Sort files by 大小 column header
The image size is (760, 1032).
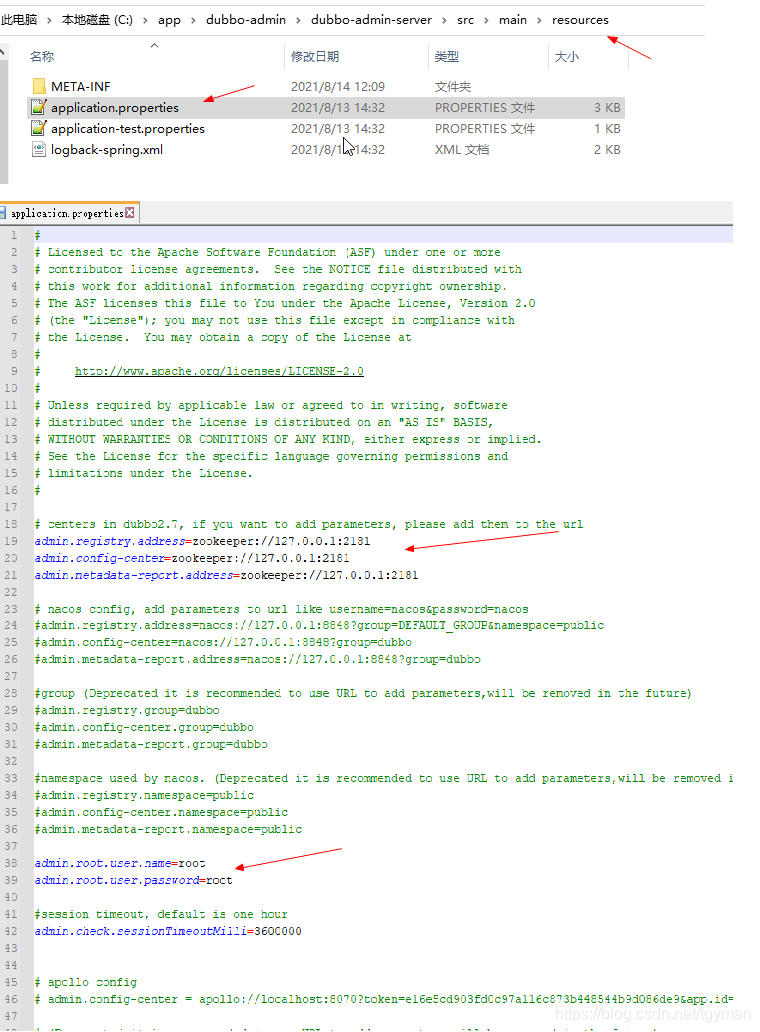[x=567, y=57]
